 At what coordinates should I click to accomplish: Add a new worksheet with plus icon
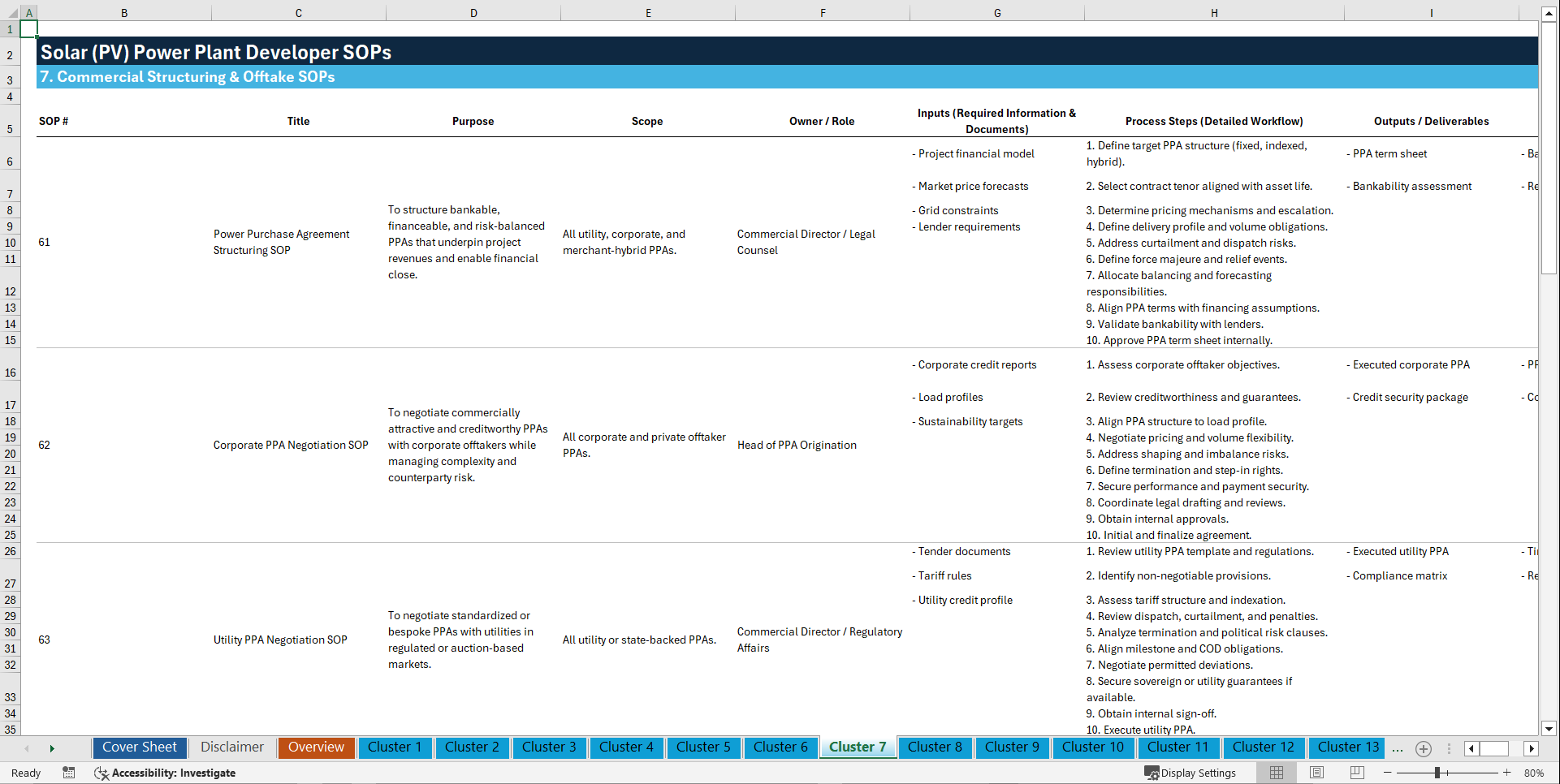click(x=1423, y=748)
